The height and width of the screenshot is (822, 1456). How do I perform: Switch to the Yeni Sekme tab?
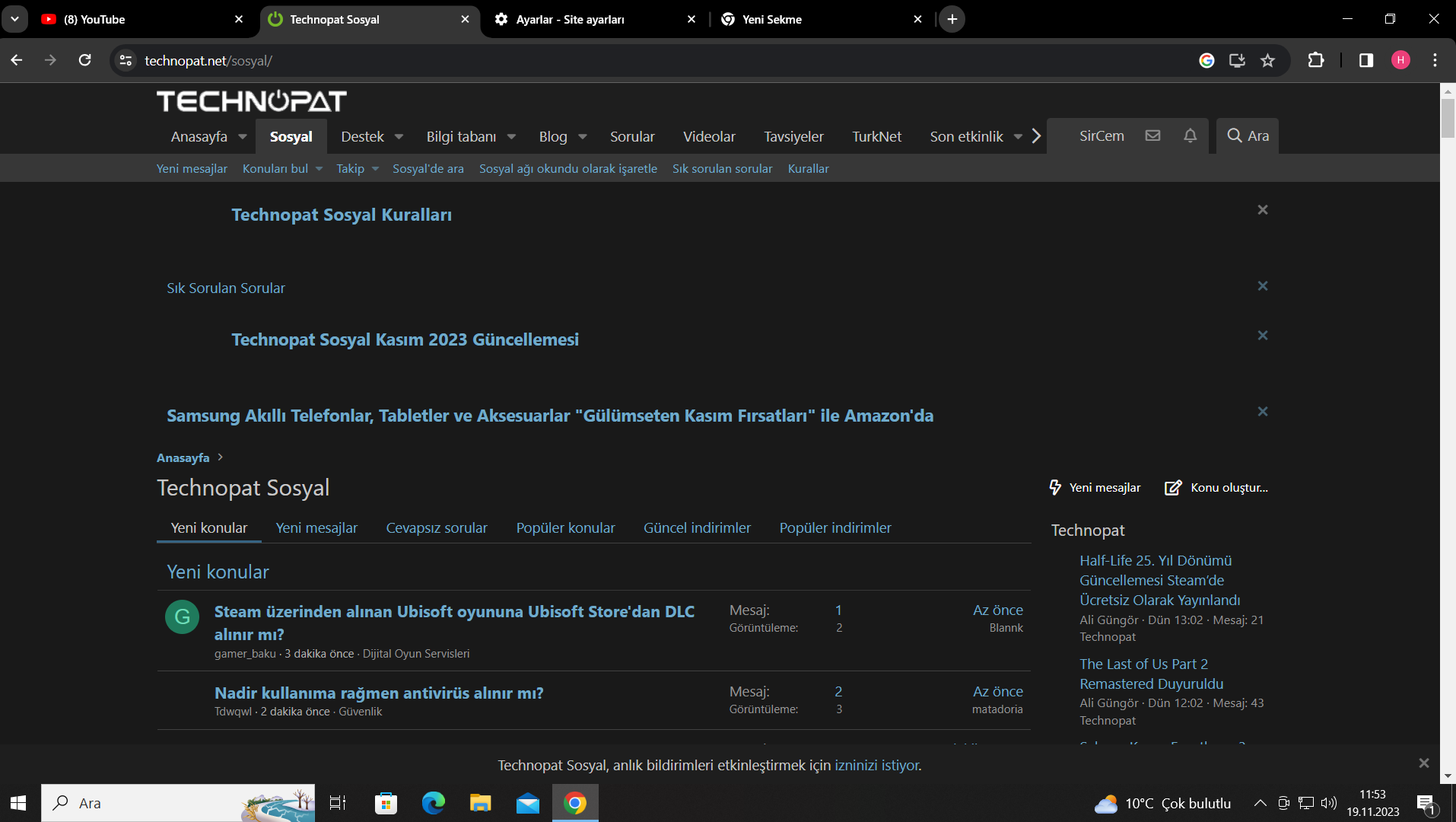[822, 20]
